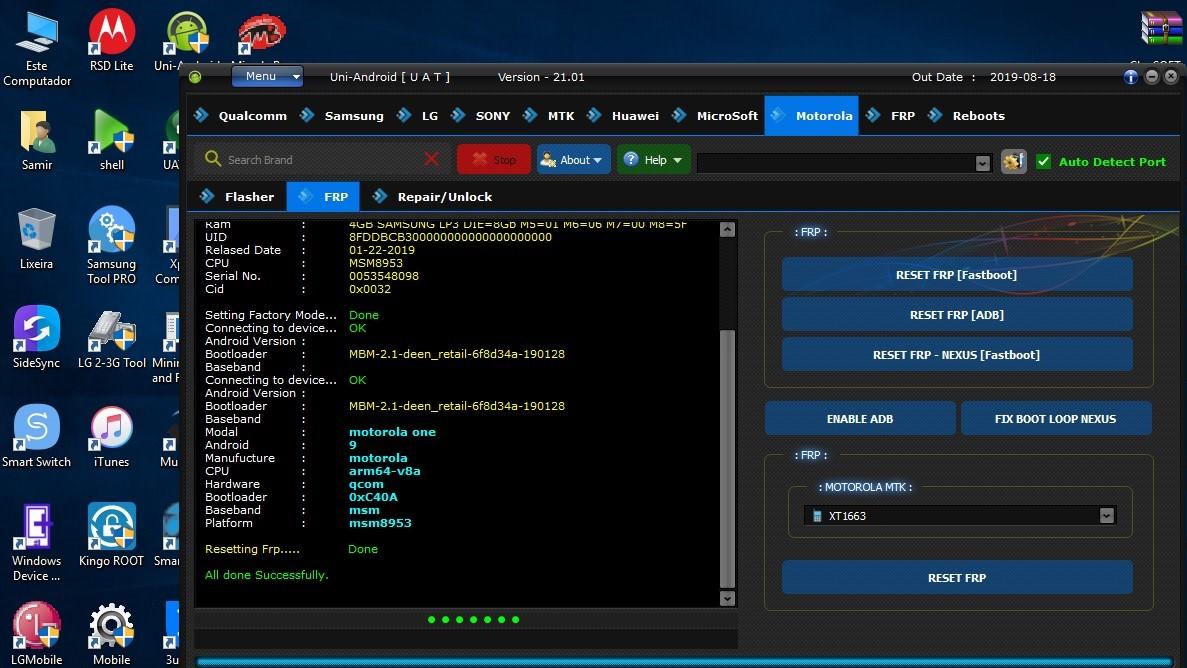Toggle the Auto Detect Port checkbox
This screenshot has width=1187, height=668.
(1043, 161)
